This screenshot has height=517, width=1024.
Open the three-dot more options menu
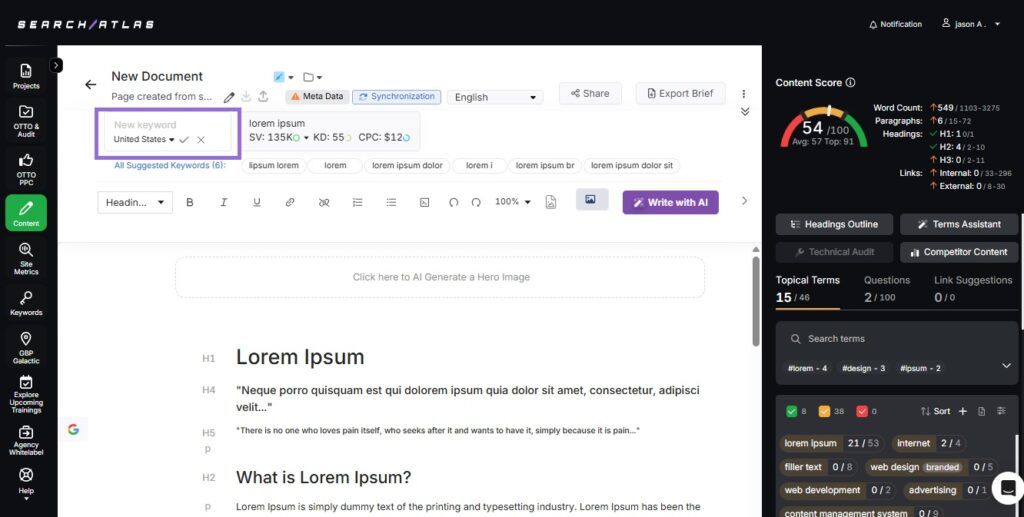pos(744,94)
